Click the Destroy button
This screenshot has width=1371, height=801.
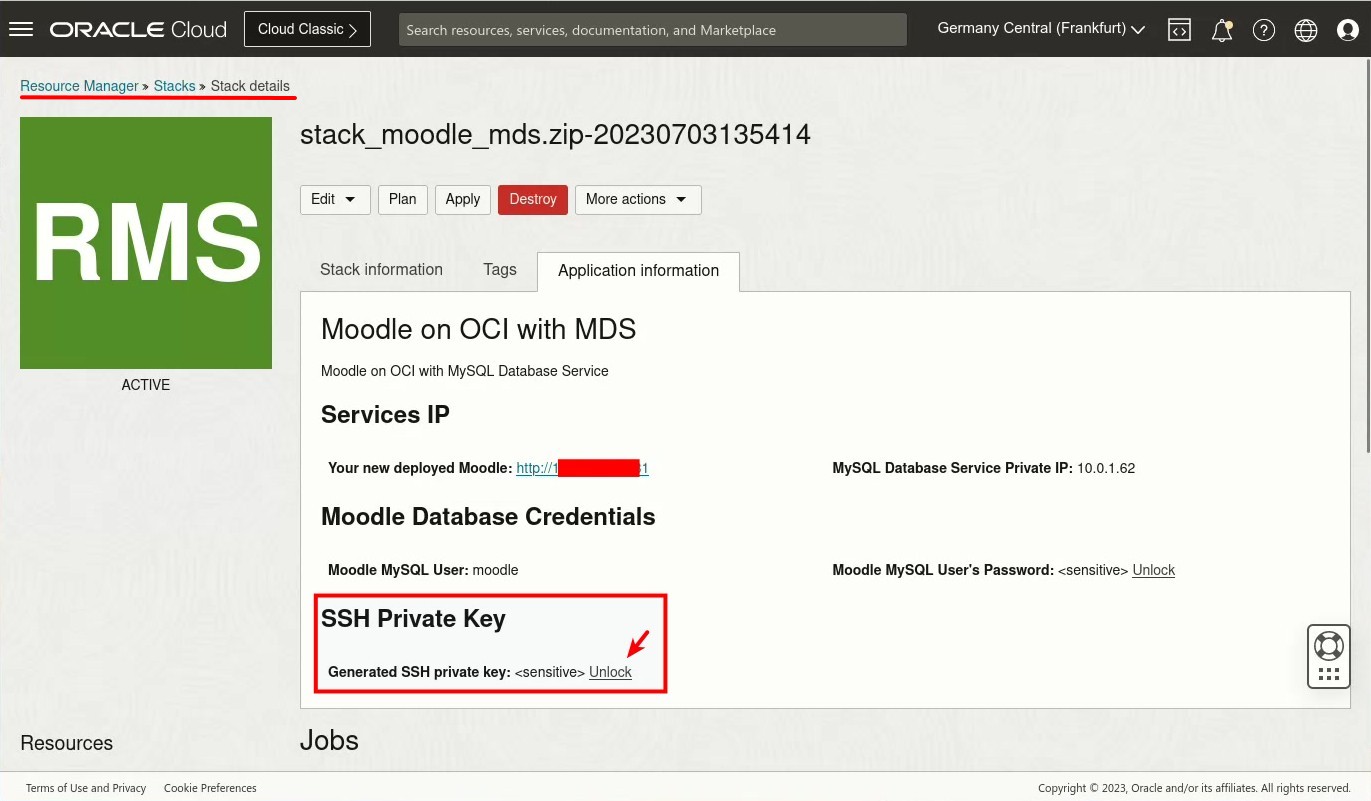click(532, 199)
